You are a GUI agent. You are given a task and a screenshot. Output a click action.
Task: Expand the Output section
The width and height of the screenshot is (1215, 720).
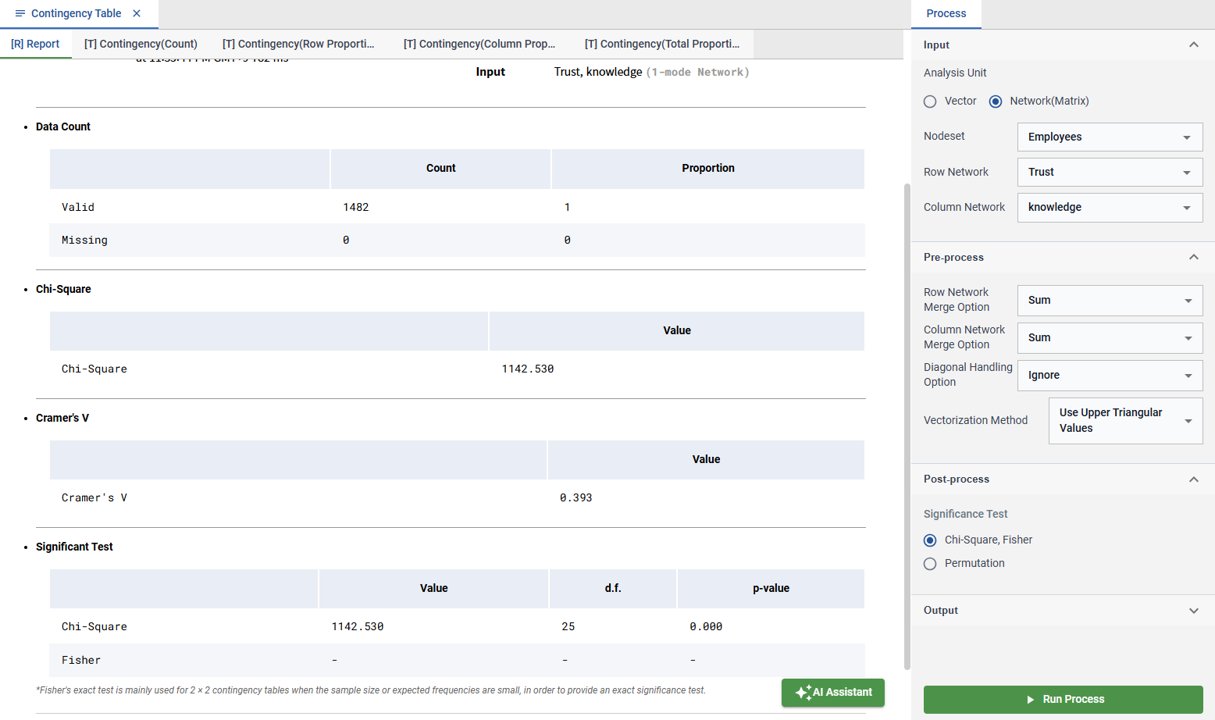(1193, 610)
